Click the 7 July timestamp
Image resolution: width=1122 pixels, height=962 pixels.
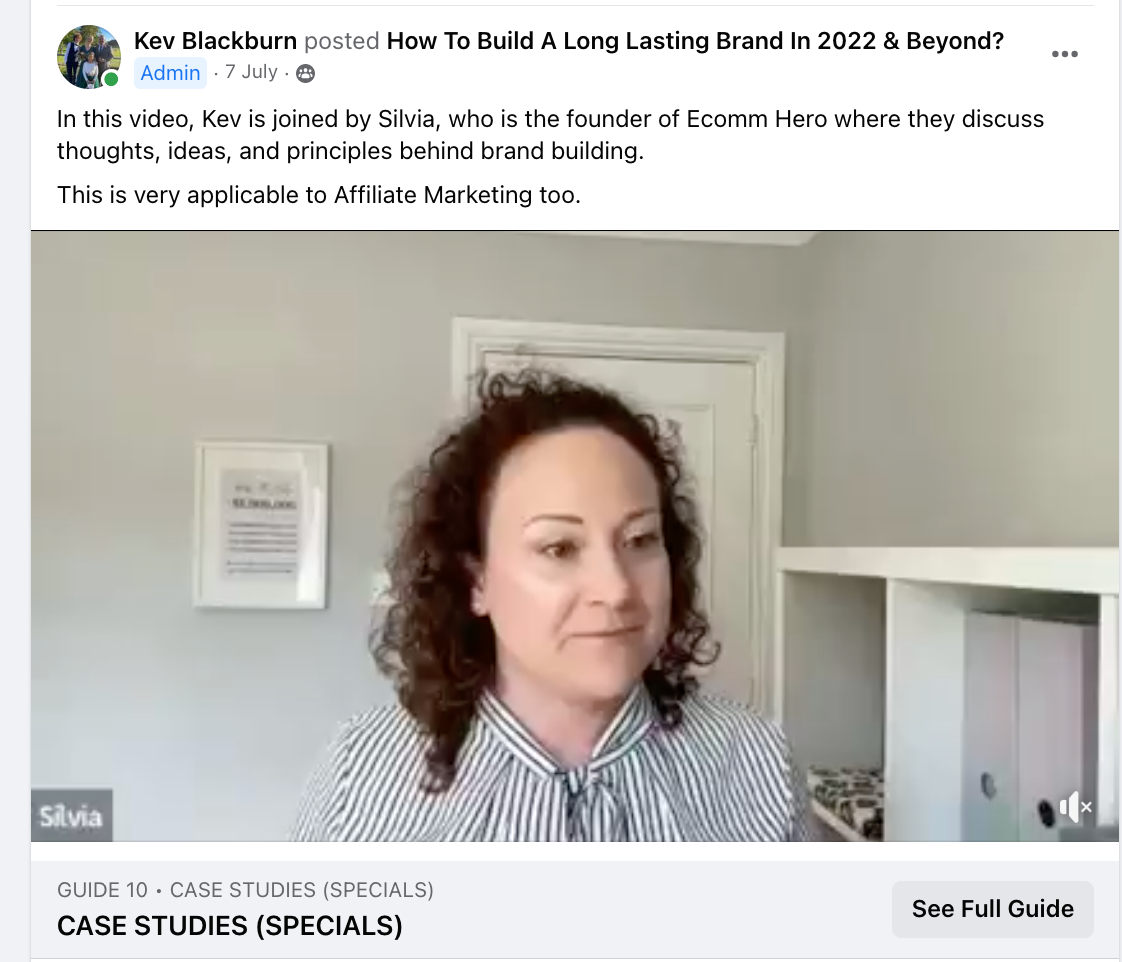(251, 72)
